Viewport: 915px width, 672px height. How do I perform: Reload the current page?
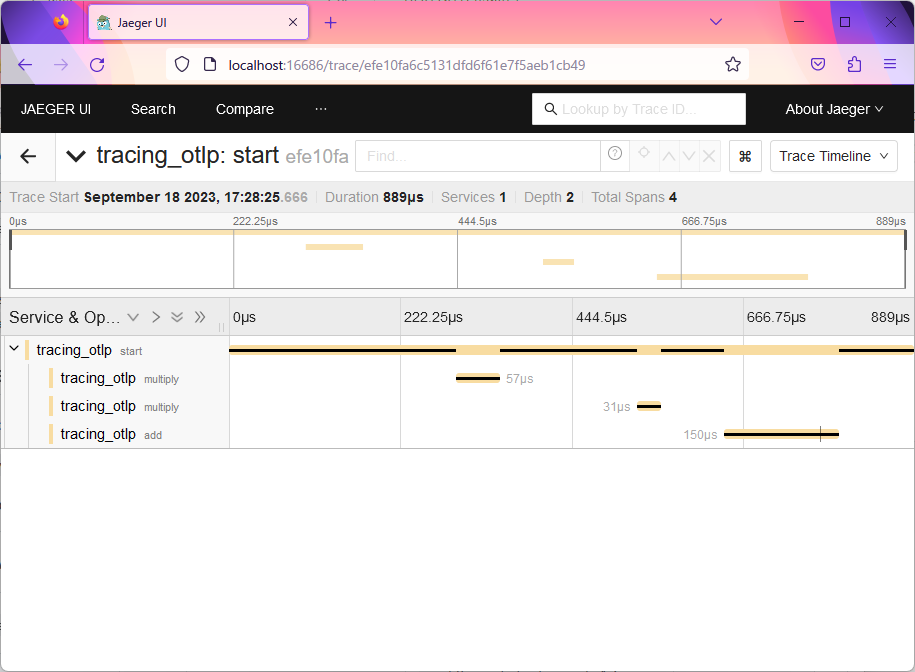(x=97, y=64)
